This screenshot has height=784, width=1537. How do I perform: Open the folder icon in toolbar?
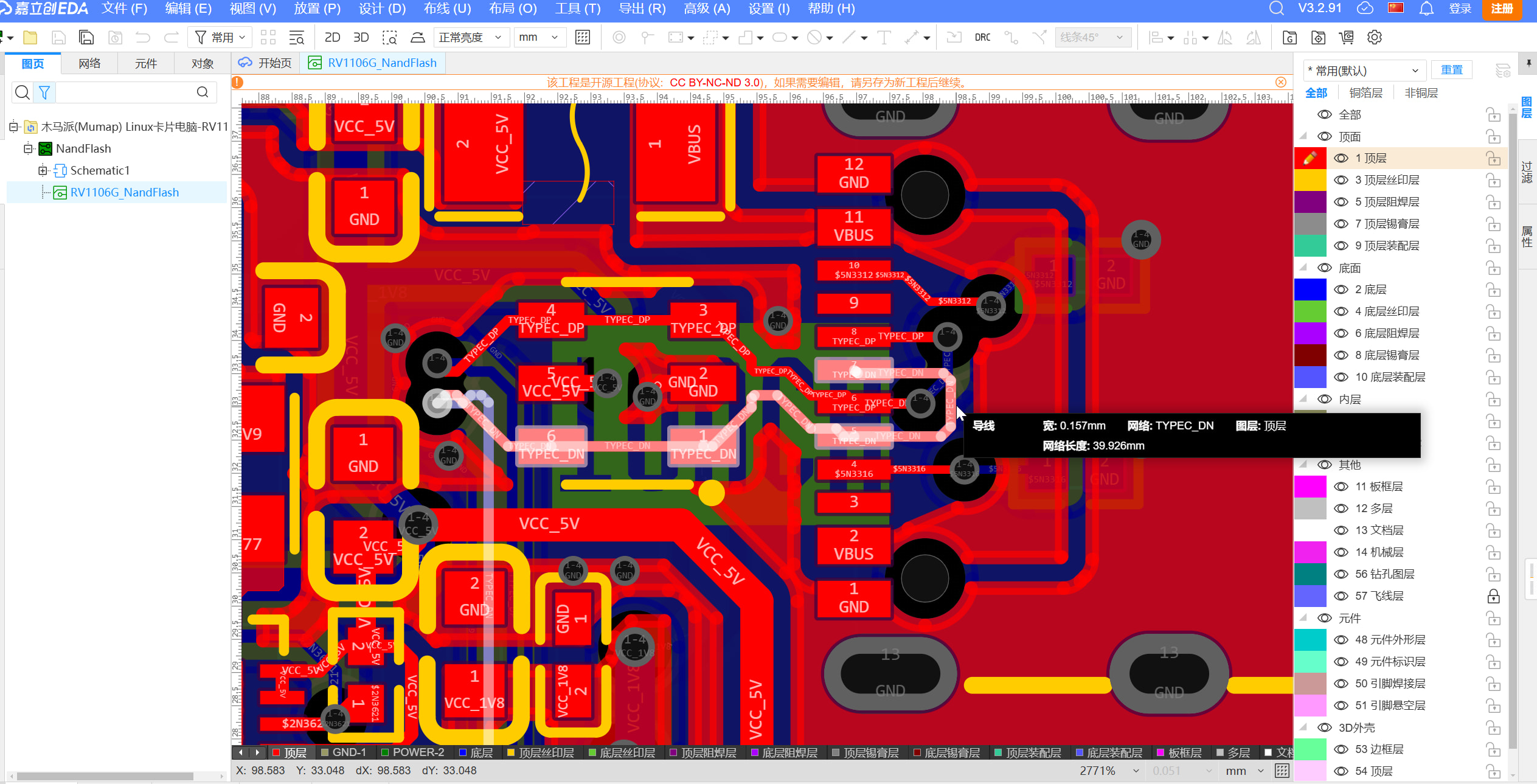coord(30,38)
